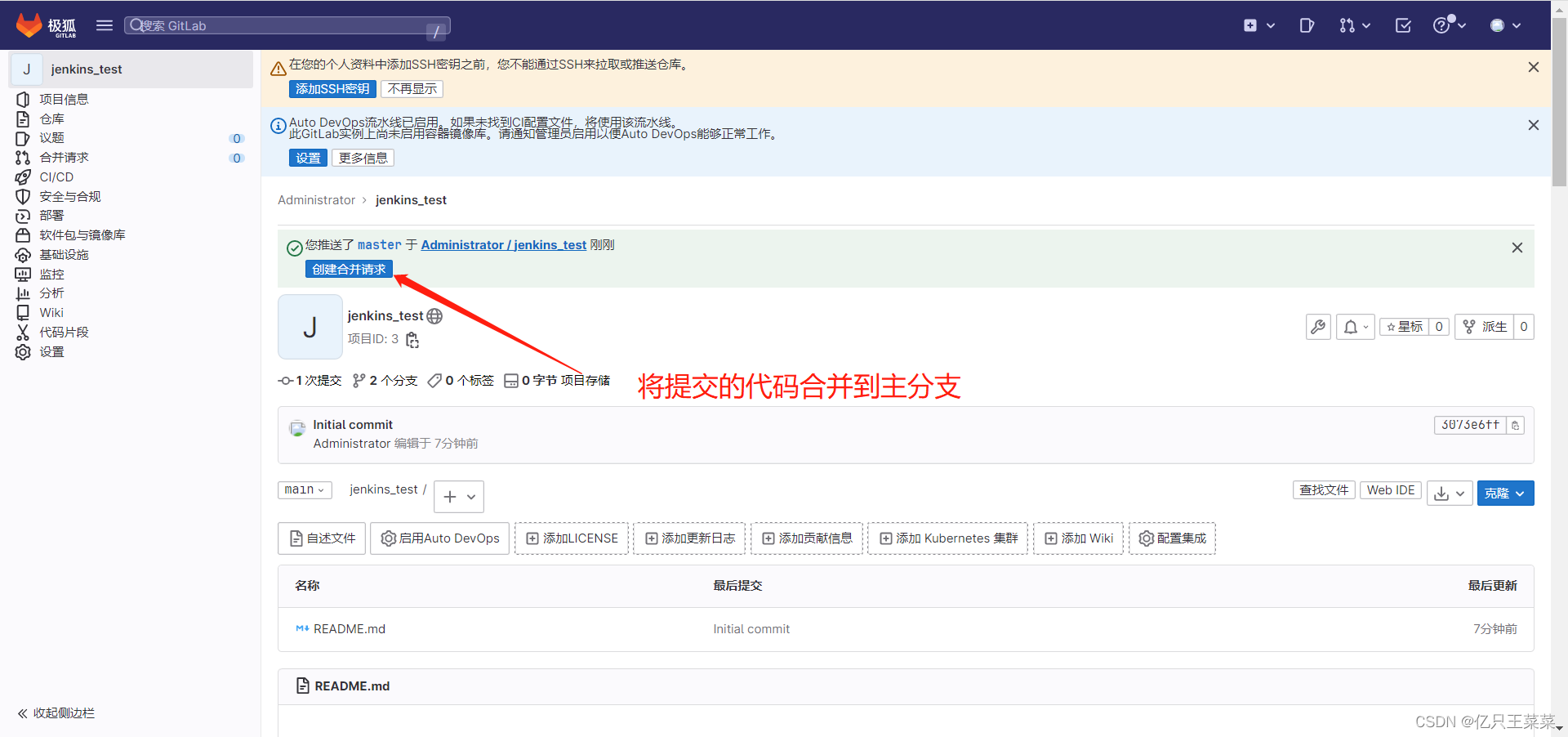Viewport: 1568px width, 737px height.
Task: Open the 1 次提交 commits link
Action: (310, 381)
